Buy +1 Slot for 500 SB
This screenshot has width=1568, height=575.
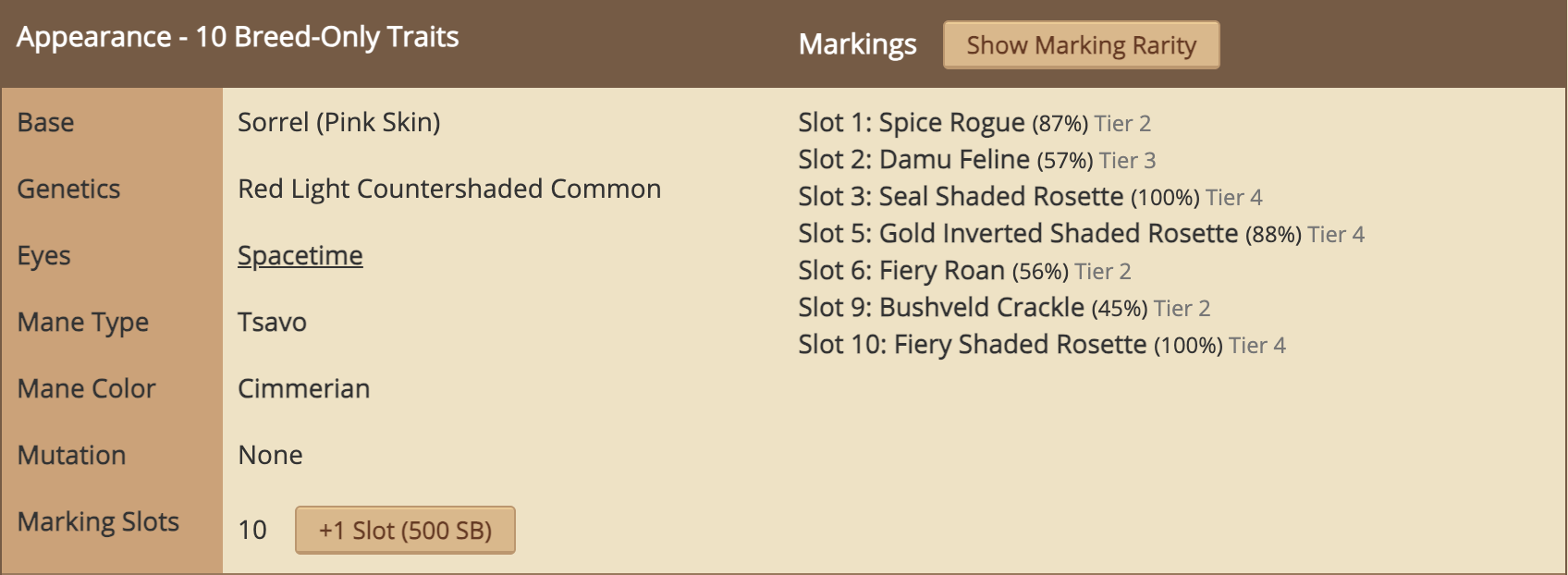tap(405, 530)
